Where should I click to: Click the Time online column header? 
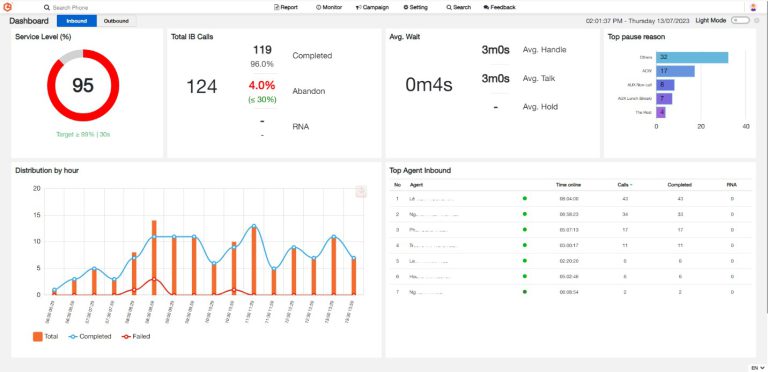pyautogui.click(x=568, y=185)
